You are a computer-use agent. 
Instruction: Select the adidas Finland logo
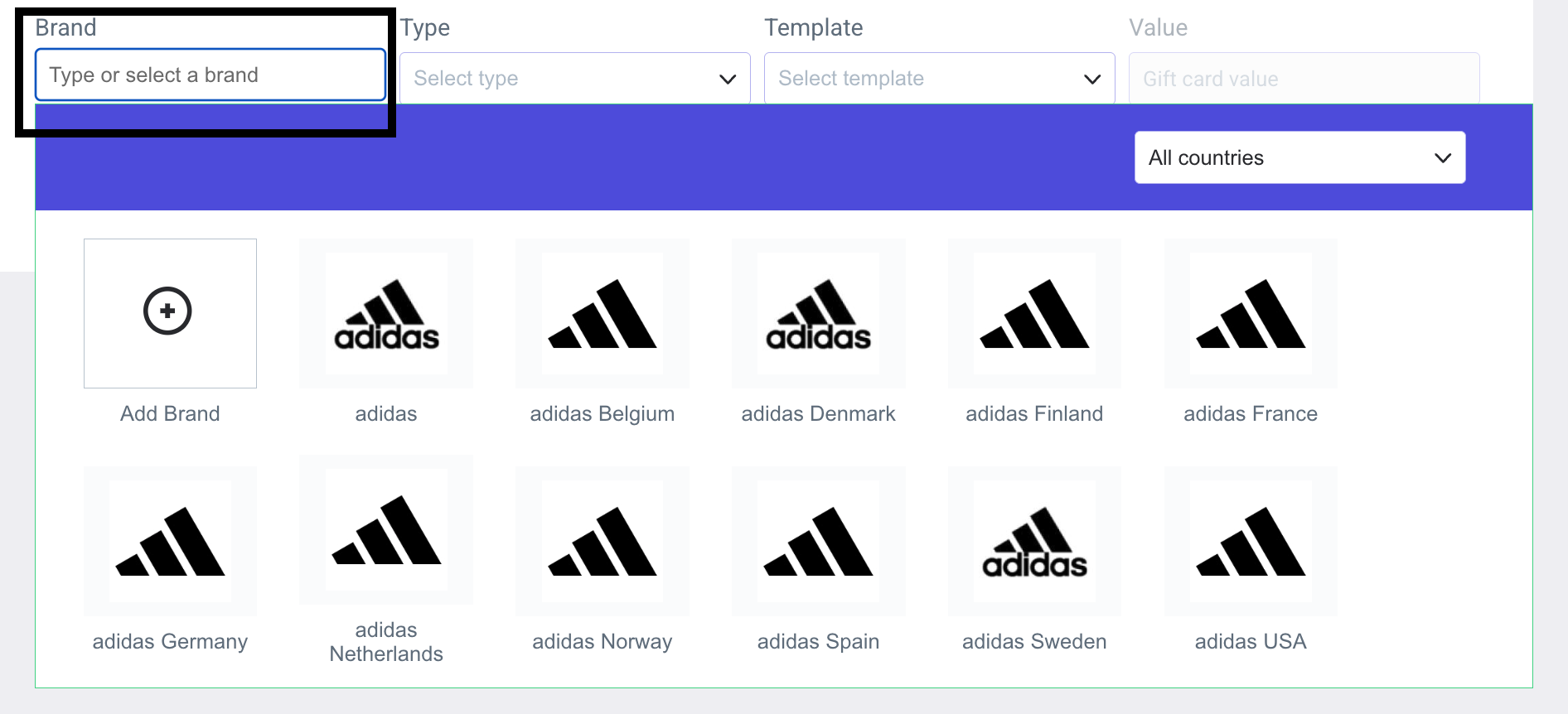point(1034,314)
